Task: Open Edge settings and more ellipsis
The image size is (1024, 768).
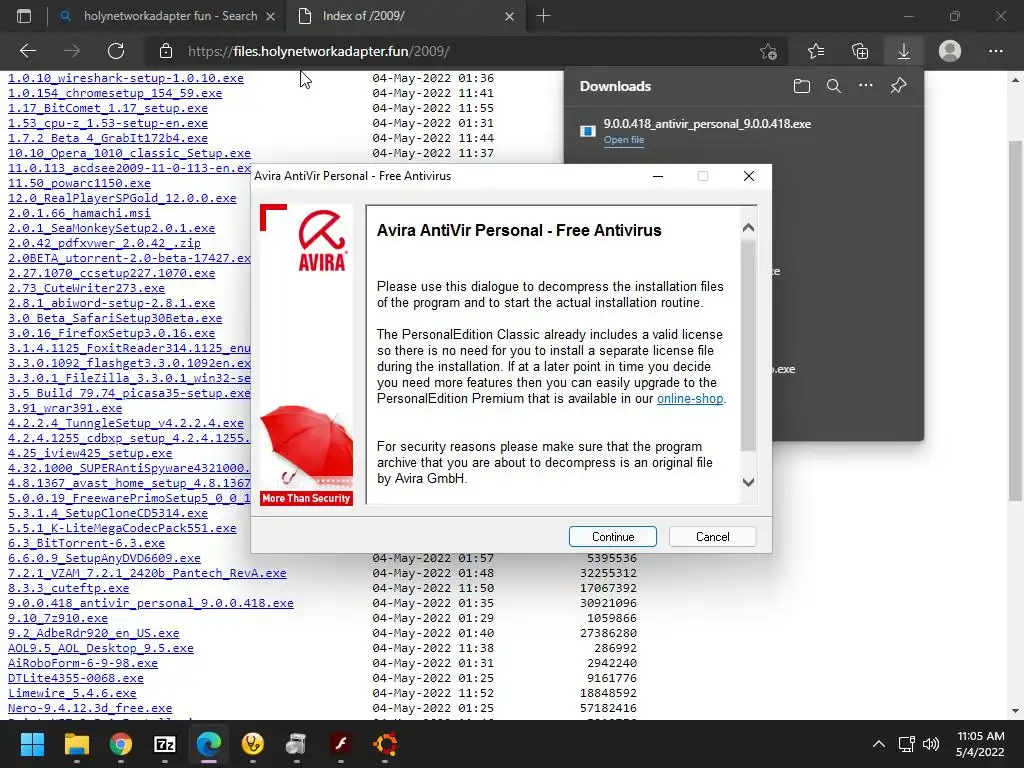Action: pyautogui.click(x=996, y=51)
